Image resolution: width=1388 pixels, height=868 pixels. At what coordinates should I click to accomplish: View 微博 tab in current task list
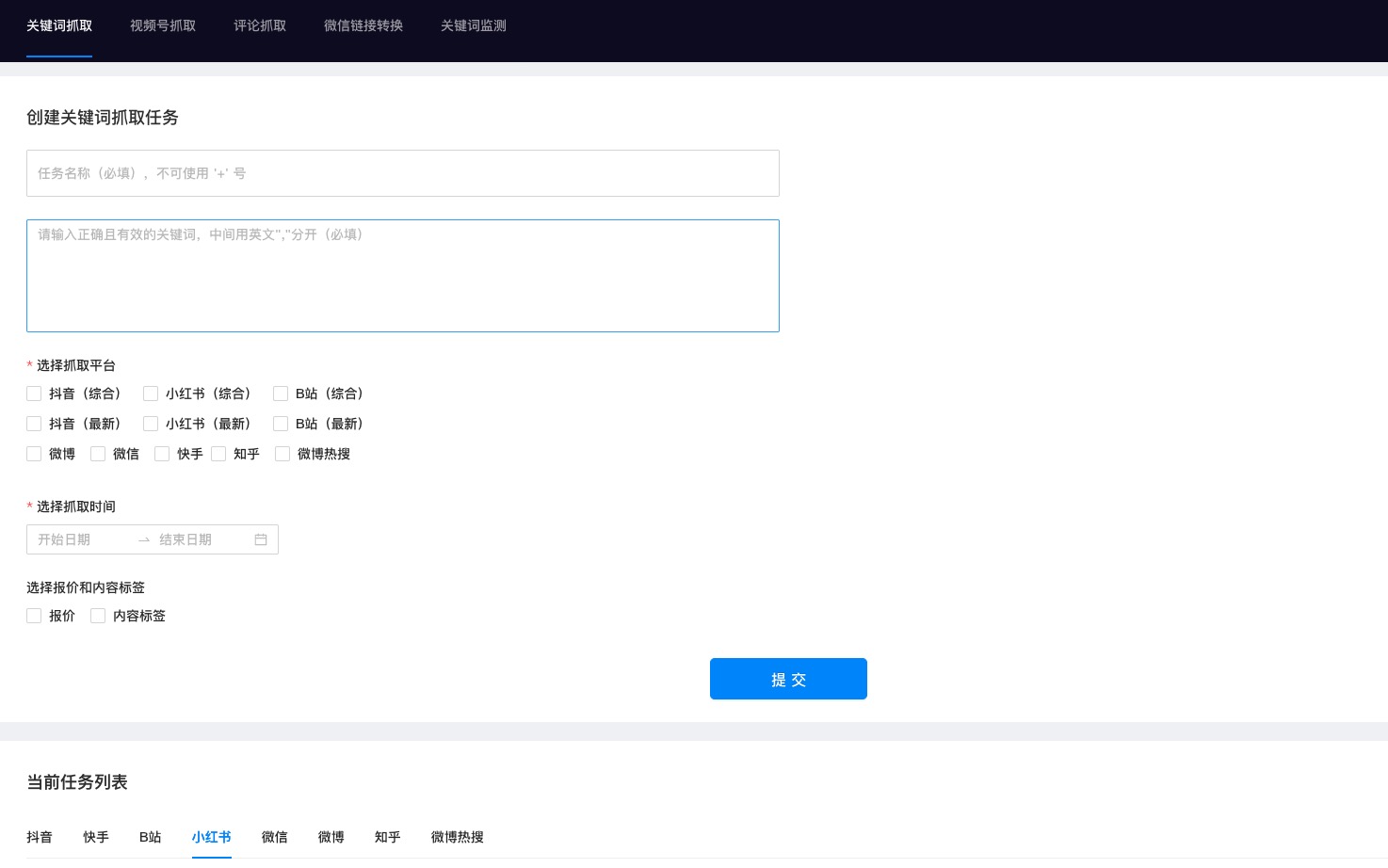tap(331, 837)
